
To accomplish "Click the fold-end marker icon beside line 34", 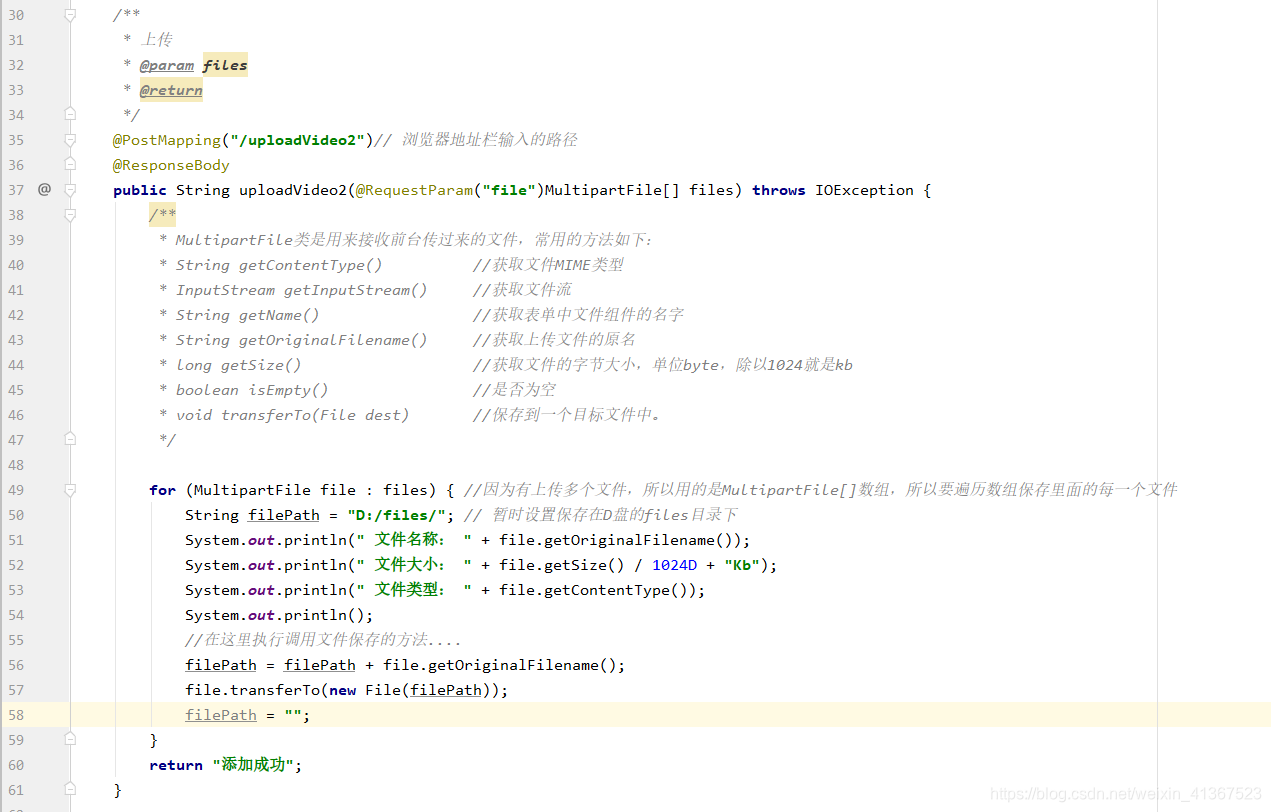I will (69, 114).
